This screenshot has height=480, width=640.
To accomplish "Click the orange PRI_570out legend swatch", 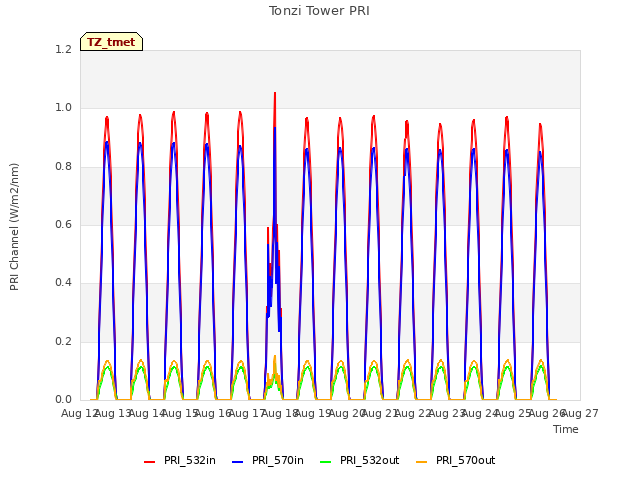I will pos(422,462).
